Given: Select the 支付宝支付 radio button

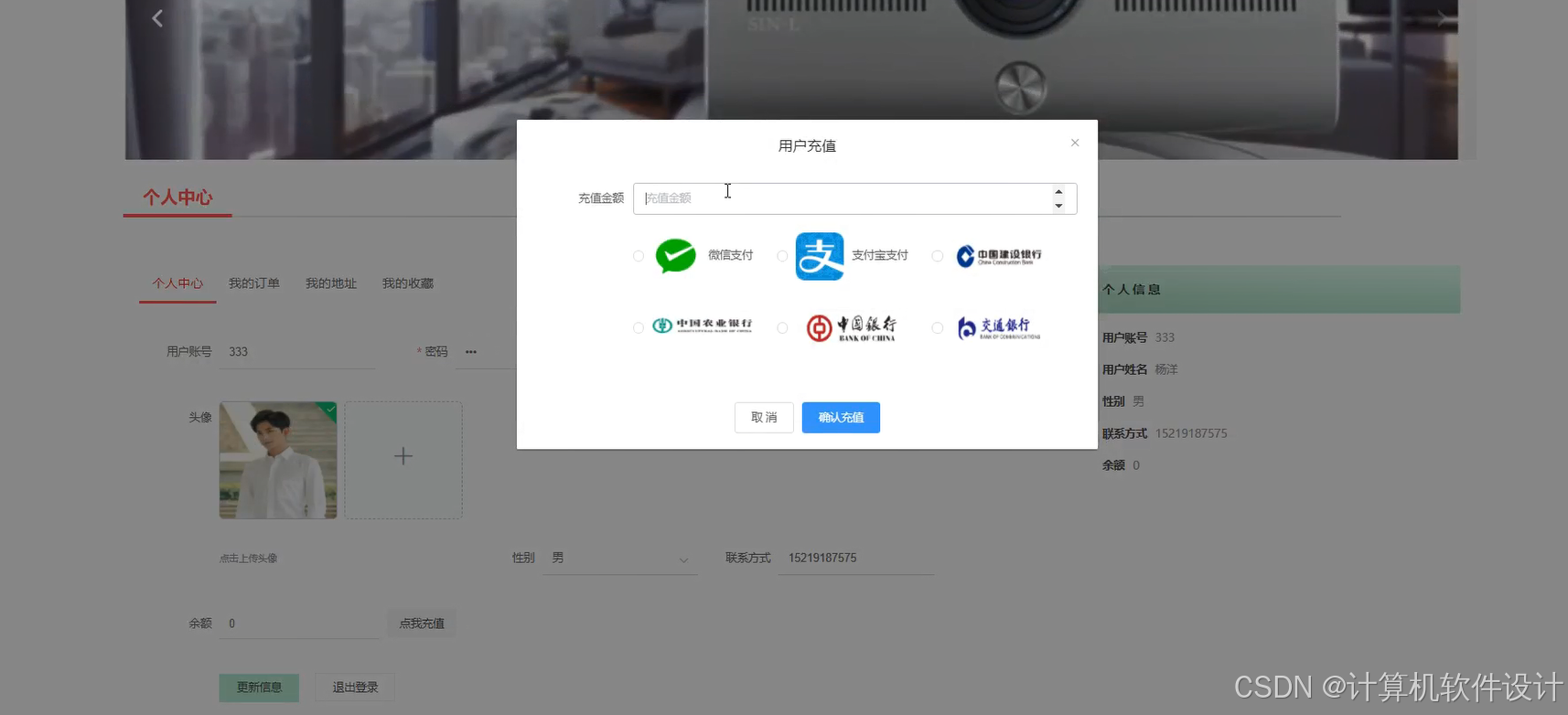Looking at the screenshot, I should coord(782,256).
